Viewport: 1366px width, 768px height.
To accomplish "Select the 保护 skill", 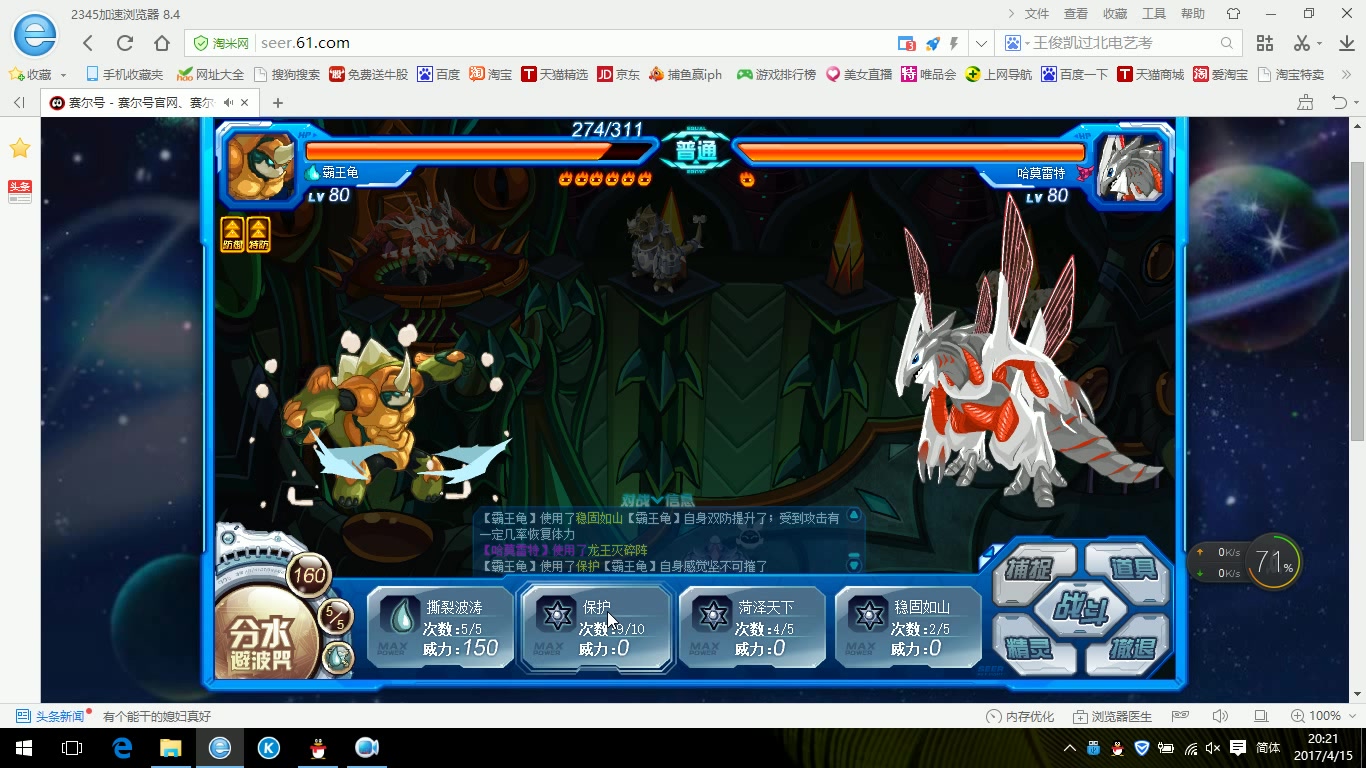I will point(596,628).
